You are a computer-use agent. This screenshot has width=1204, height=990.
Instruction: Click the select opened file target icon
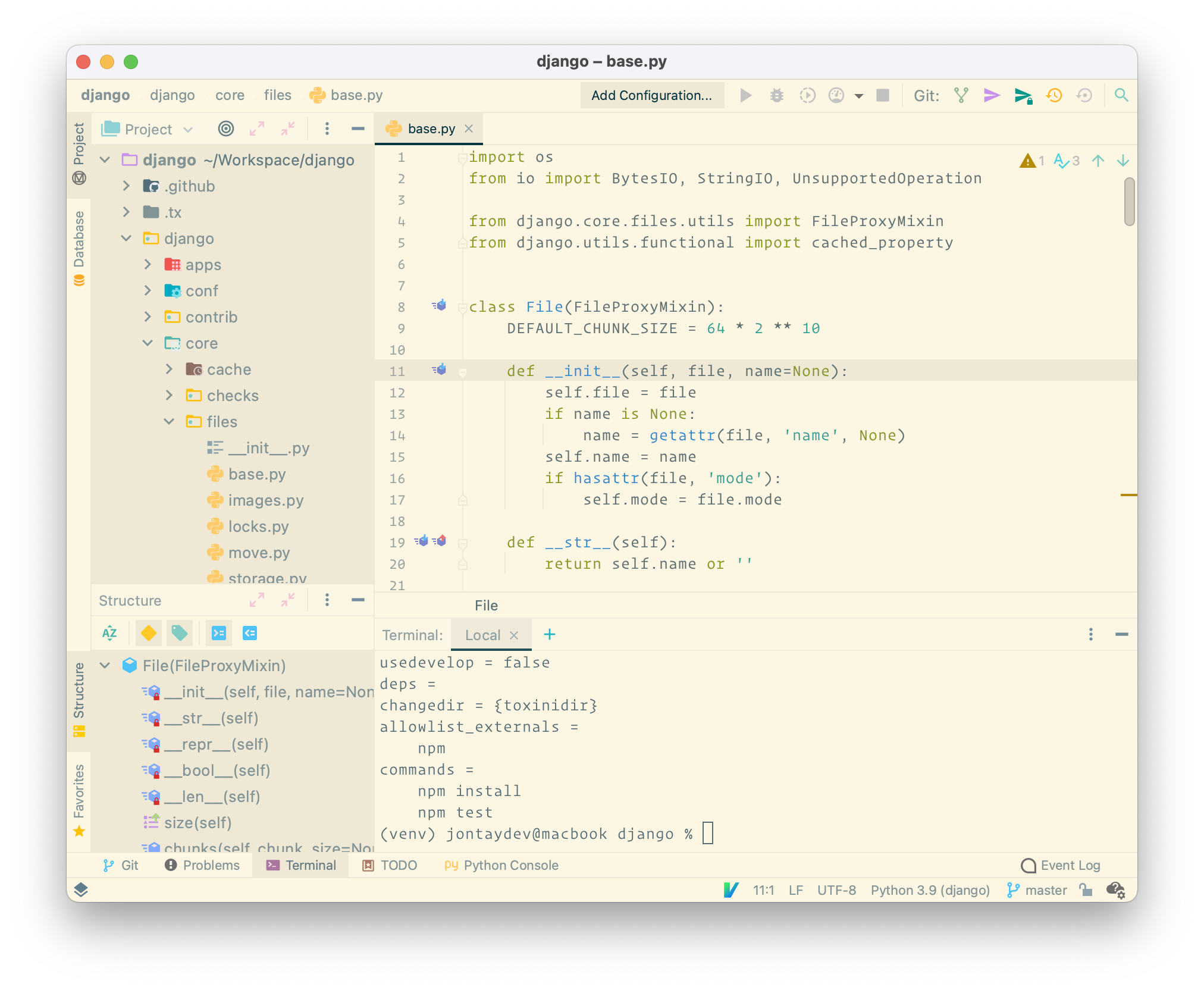point(226,129)
